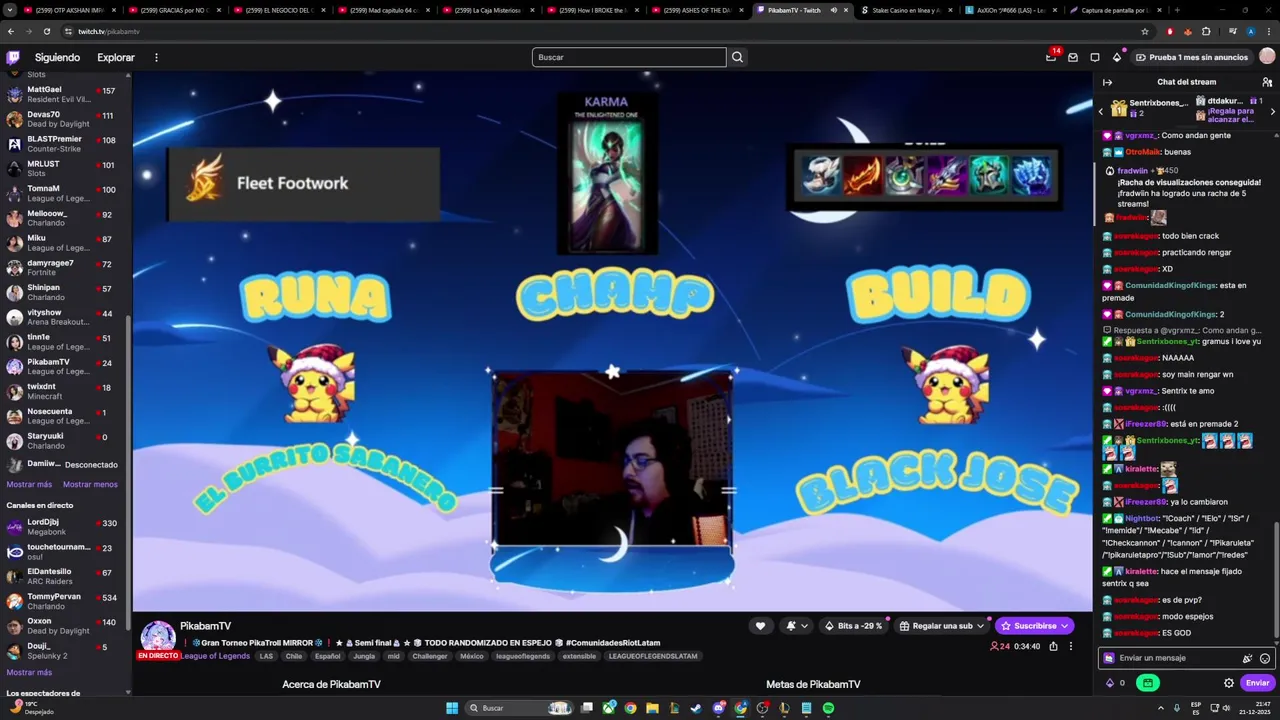Image resolution: width=1280 pixels, height=720 pixels.
Task: Show next gifters leaderboard entry
Action: (x=1272, y=111)
